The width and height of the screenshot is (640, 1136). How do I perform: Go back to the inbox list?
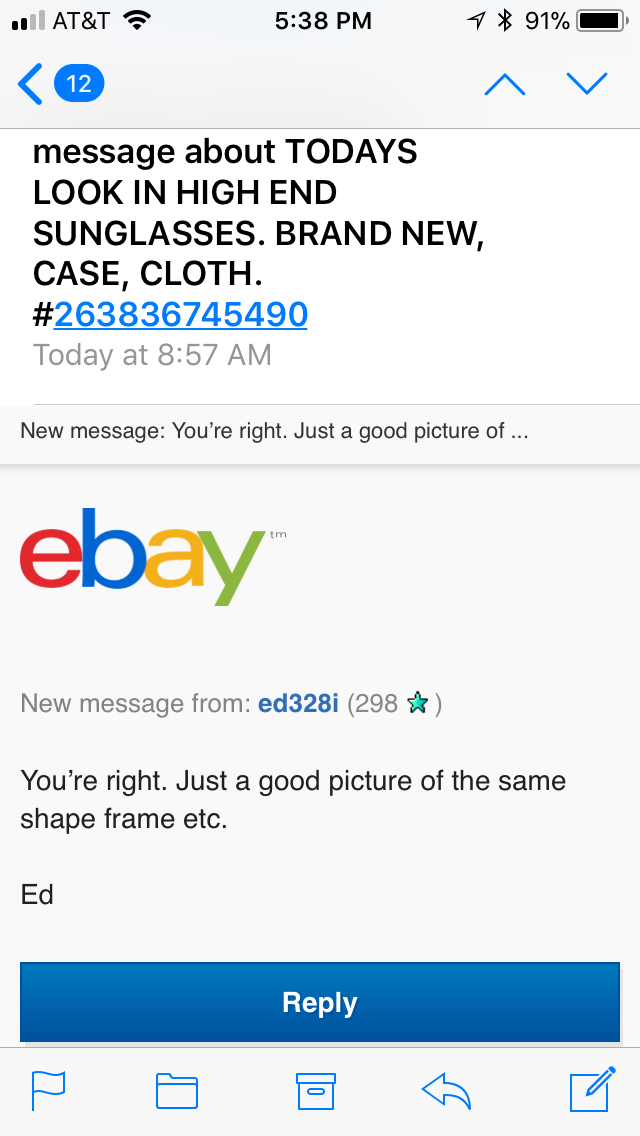click(31, 84)
